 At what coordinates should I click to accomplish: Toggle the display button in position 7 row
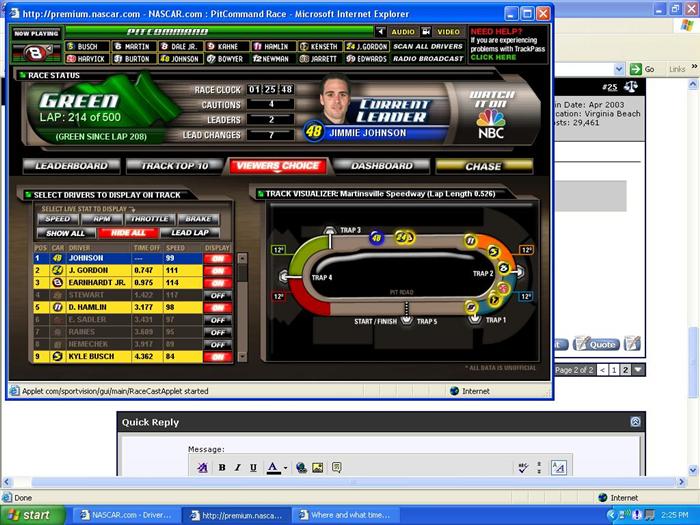[218, 332]
